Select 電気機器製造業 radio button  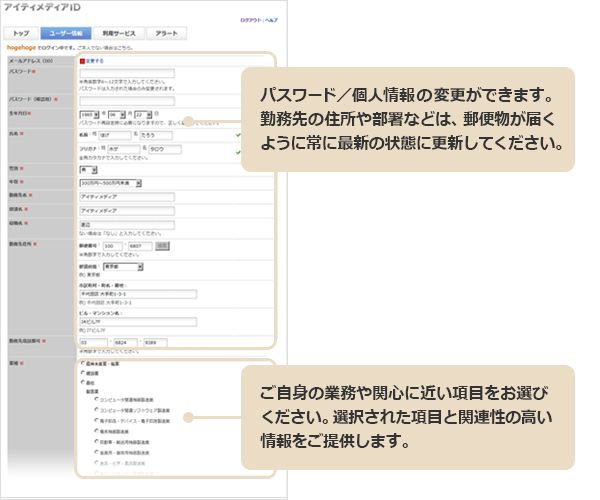click(96, 431)
